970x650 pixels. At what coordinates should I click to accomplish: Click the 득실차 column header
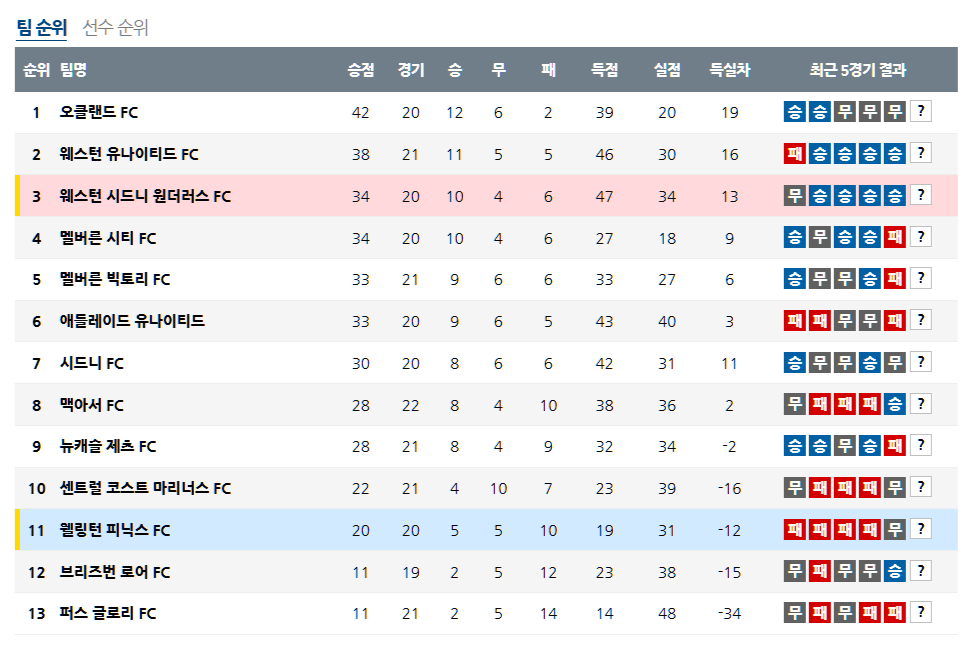coord(730,70)
